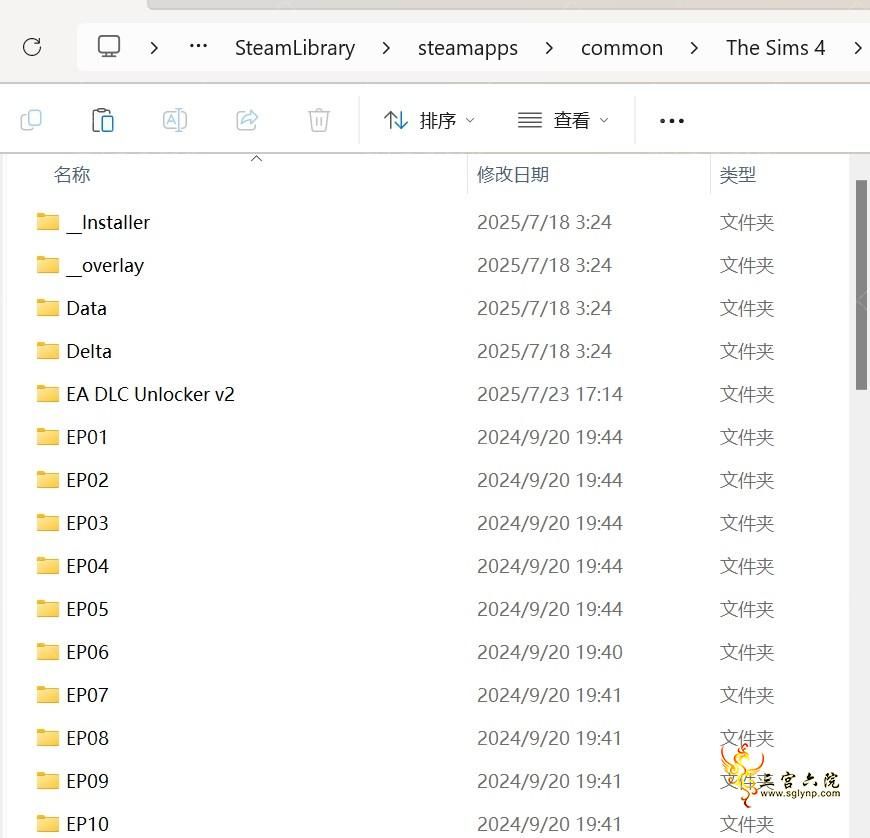Expand hidden breadcrumb path via ellipsis
The height and width of the screenshot is (838, 870).
pos(198,46)
